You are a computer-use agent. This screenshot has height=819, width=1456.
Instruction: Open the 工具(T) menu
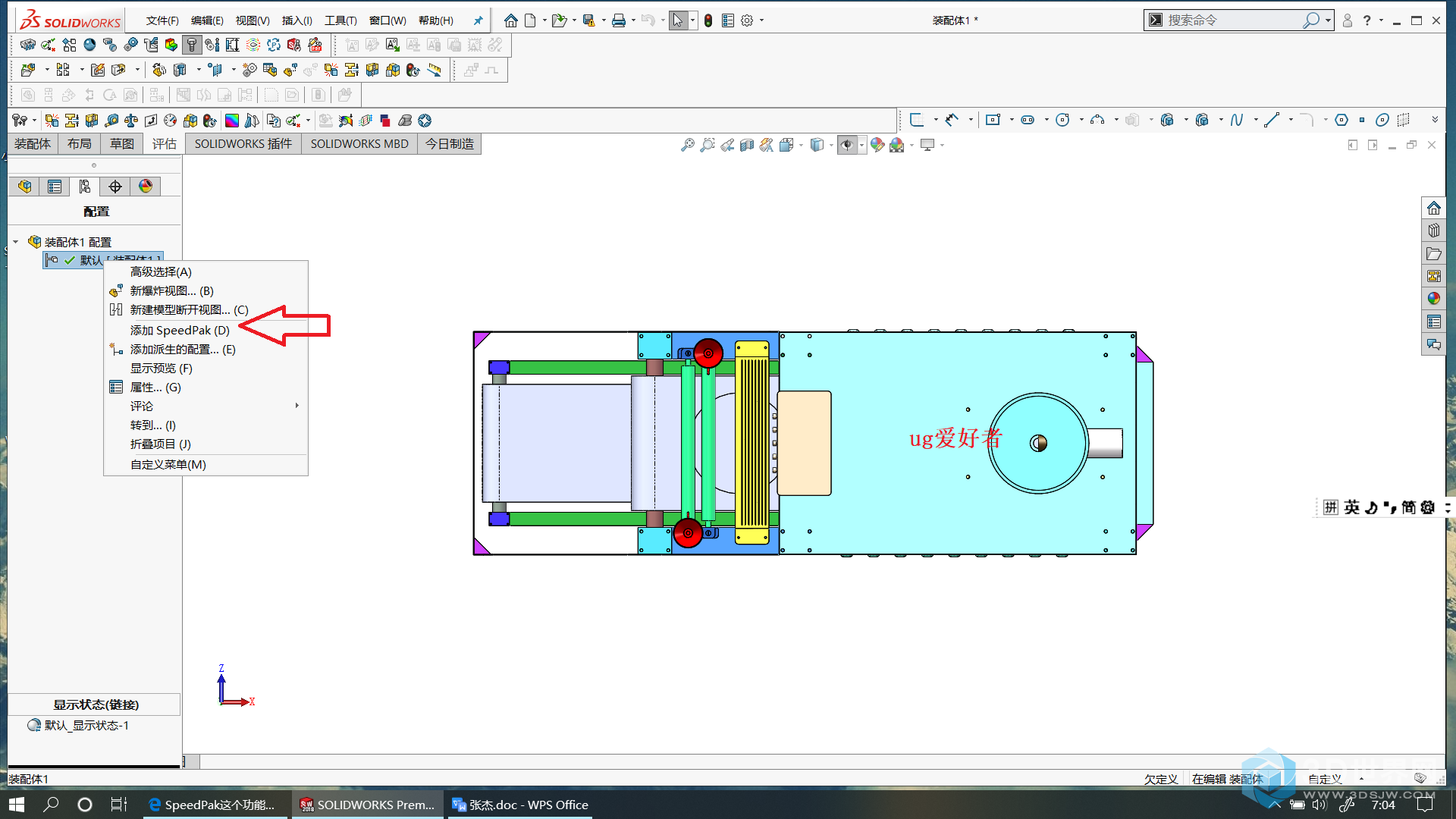(340, 20)
